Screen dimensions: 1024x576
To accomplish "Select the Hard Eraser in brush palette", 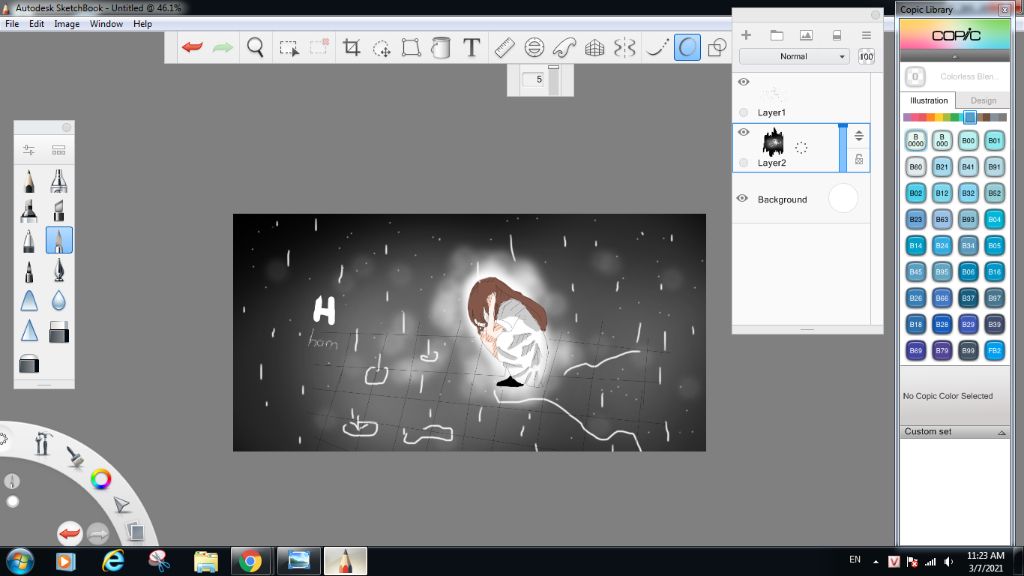I will 59,332.
